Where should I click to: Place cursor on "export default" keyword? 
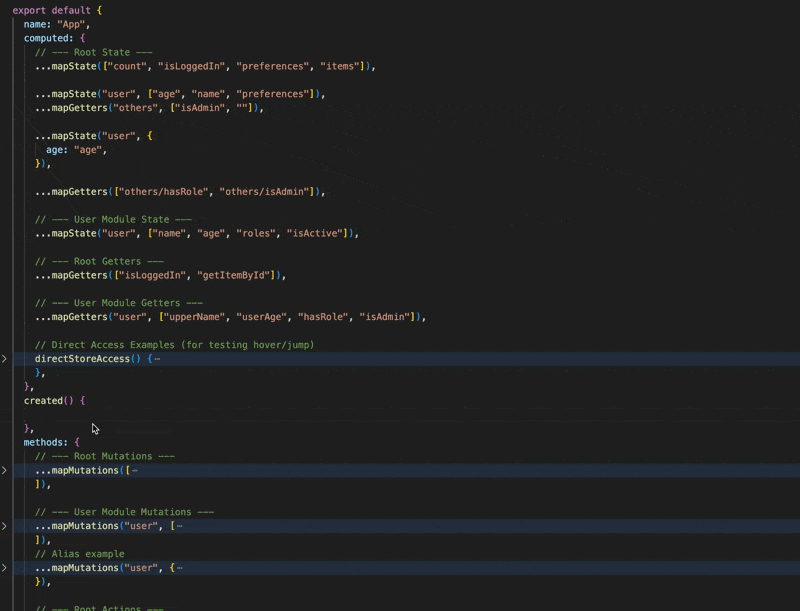click(52, 10)
